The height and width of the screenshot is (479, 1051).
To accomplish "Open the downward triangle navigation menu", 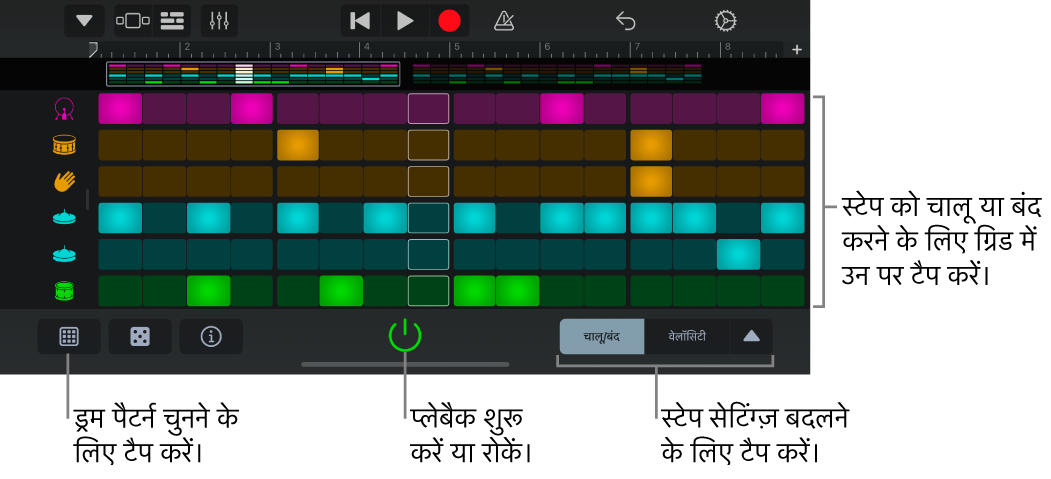I will point(84,21).
